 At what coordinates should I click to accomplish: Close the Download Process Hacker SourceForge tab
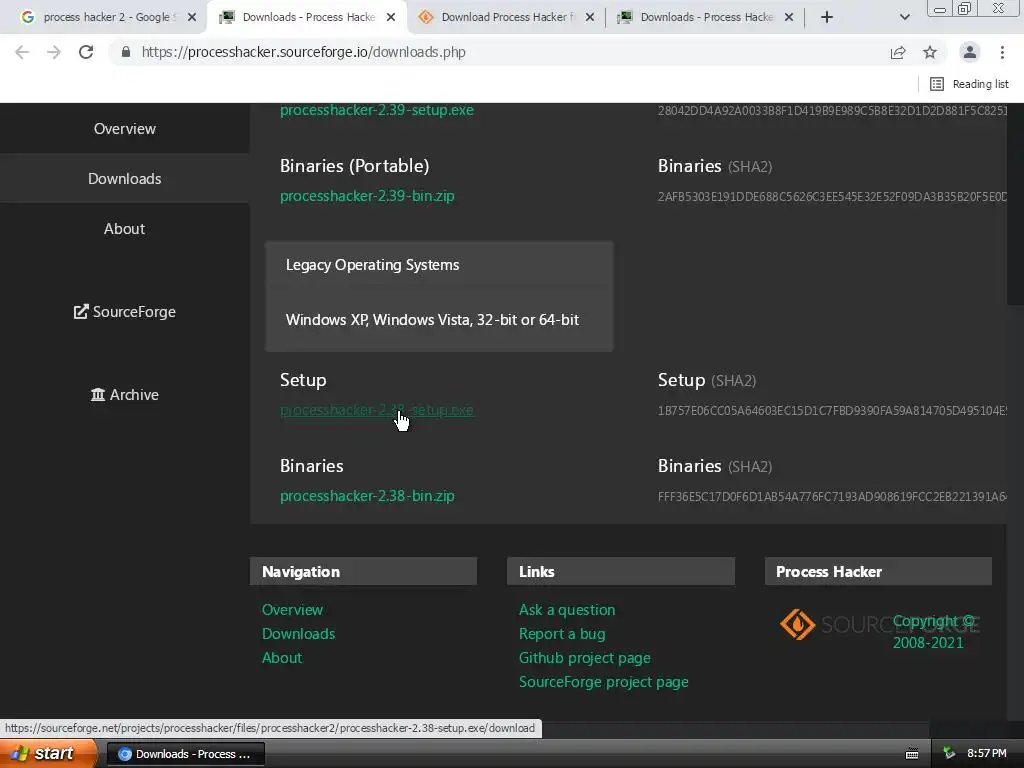click(590, 17)
